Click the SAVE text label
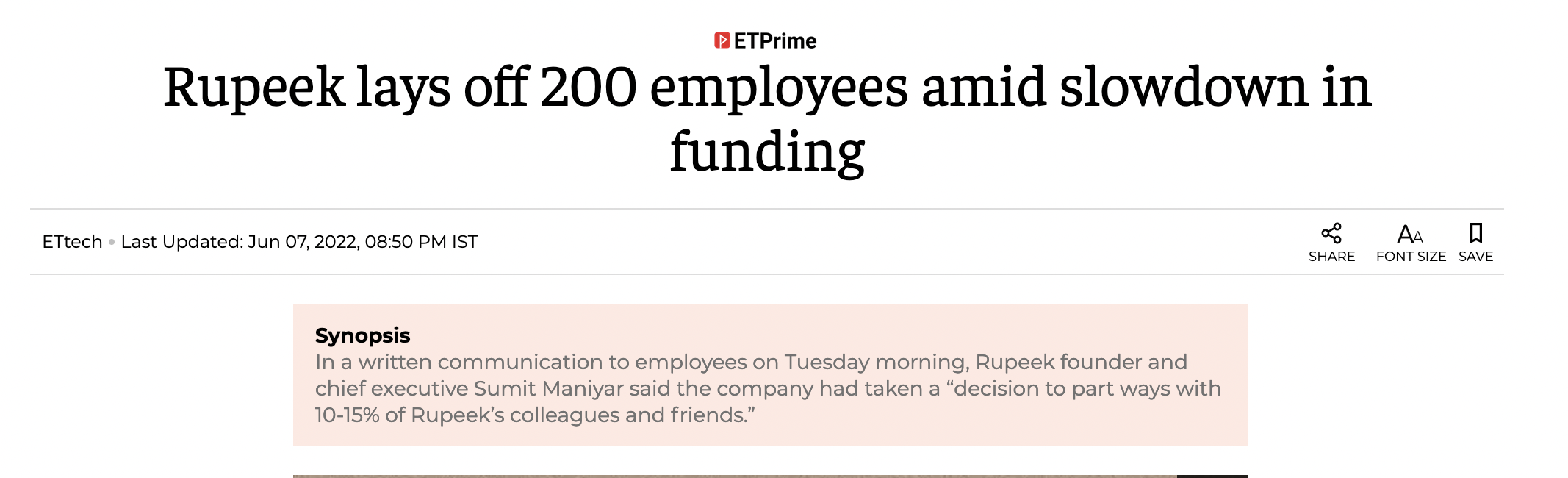This screenshot has height=478, width=1568. (1475, 257)
